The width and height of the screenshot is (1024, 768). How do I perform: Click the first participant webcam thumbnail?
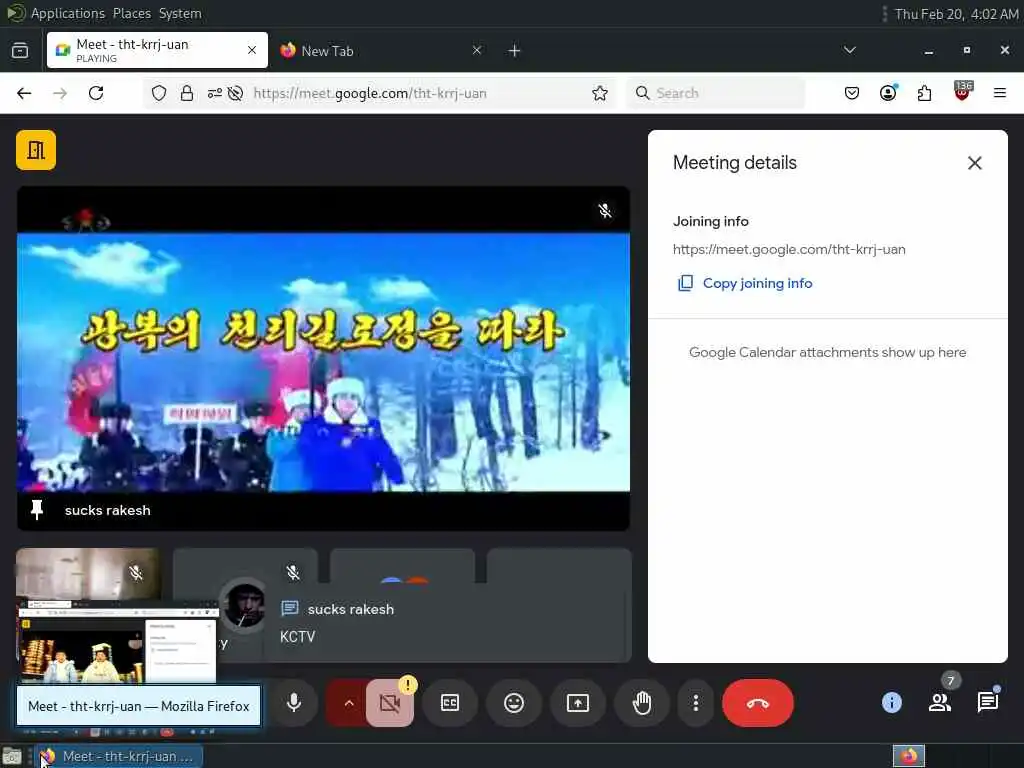pos(88,573)
